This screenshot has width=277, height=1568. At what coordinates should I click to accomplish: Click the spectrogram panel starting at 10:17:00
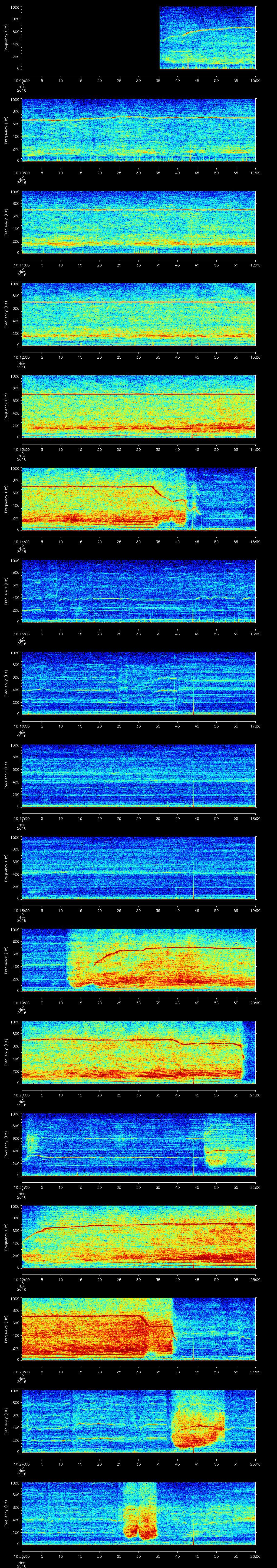[139, 776]
